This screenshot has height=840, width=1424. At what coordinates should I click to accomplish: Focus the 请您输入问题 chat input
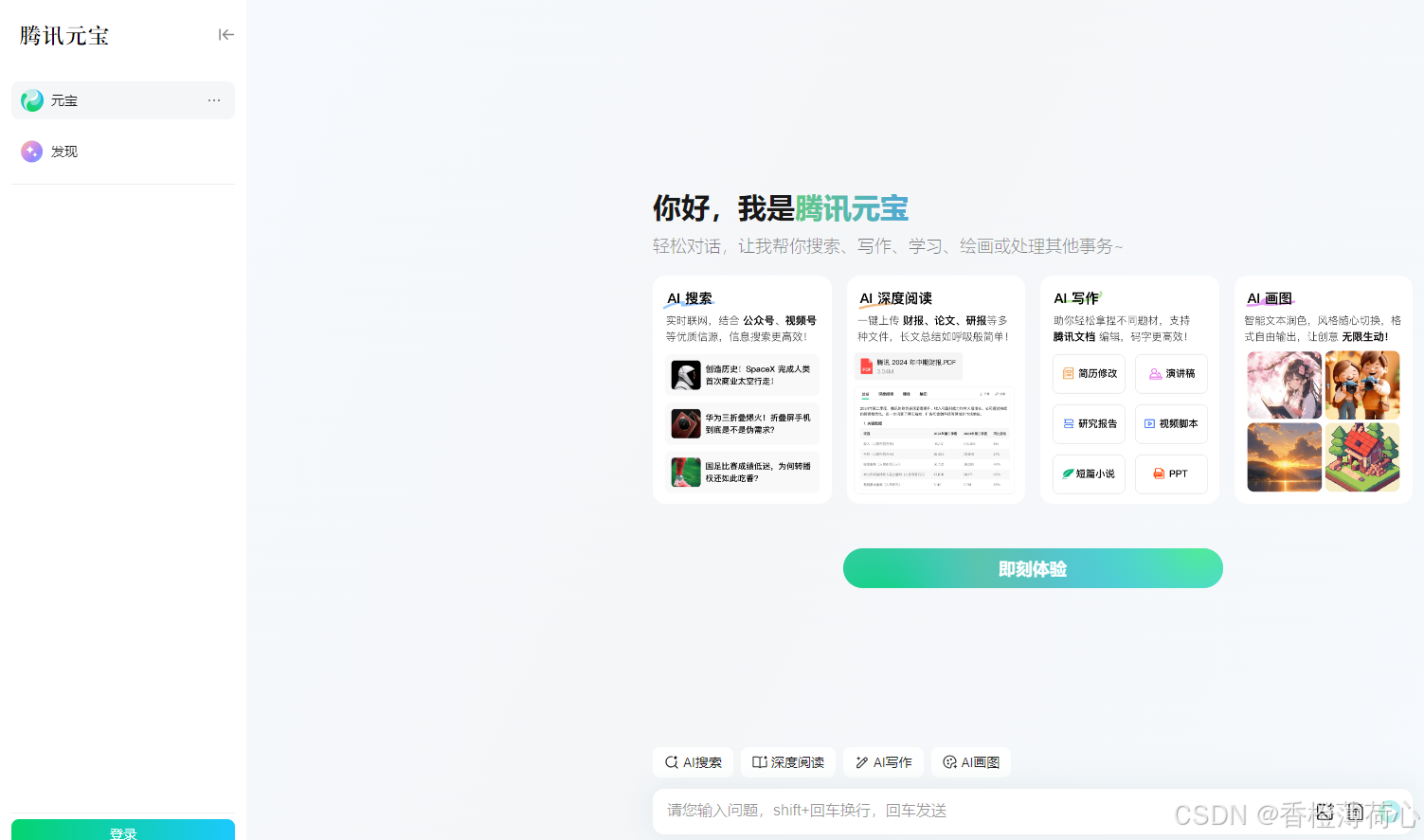pyautogui.click(x=1033, y=812)
